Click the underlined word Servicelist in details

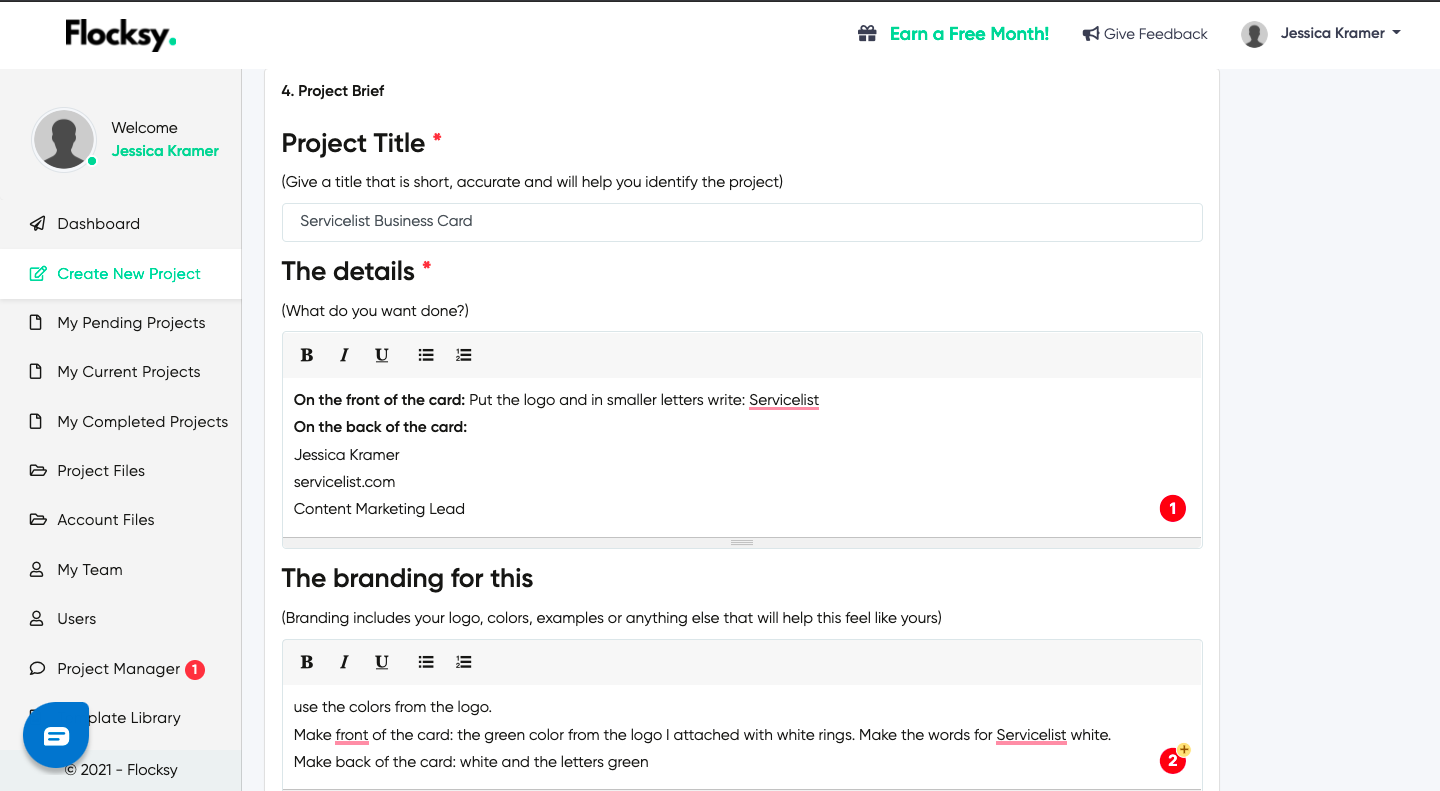coord(784,400)
